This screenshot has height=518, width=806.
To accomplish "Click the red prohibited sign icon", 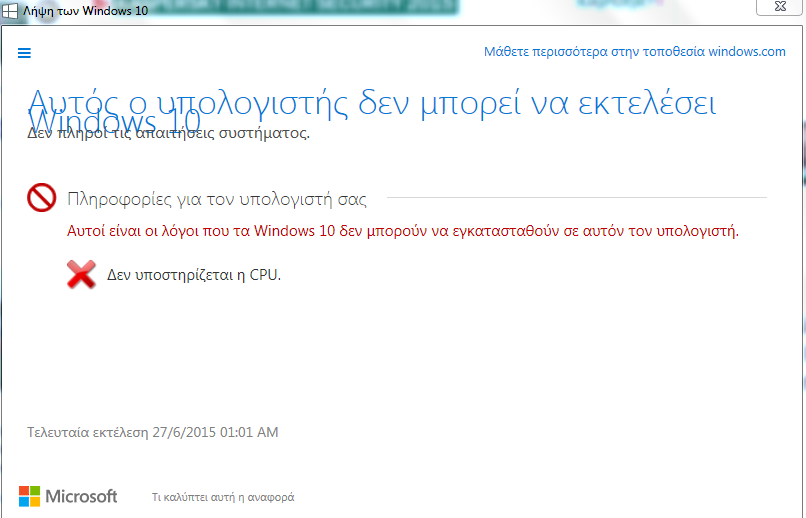I will pos(42,197).
